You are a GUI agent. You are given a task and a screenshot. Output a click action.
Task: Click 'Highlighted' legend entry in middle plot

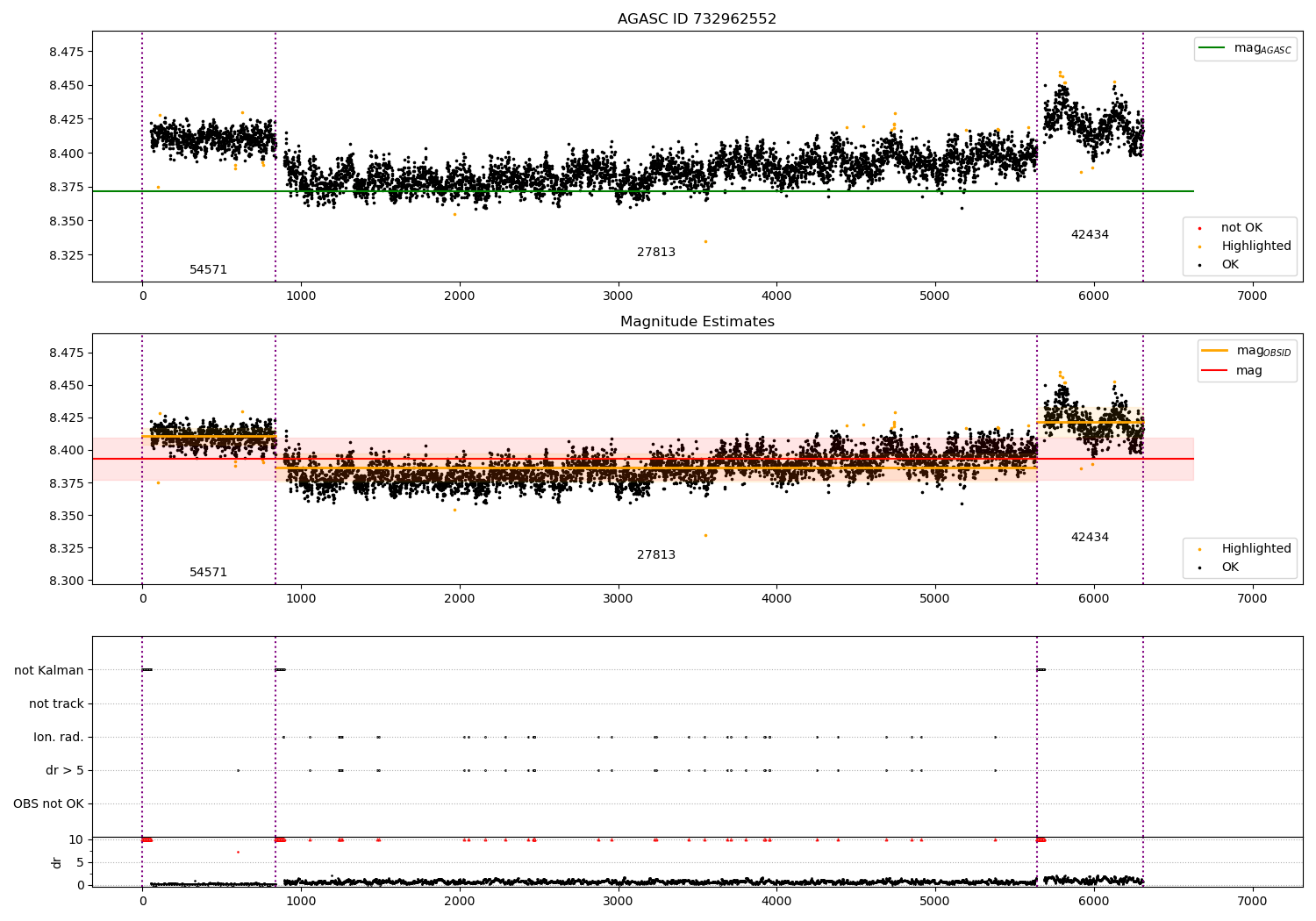pos(1256,549)
